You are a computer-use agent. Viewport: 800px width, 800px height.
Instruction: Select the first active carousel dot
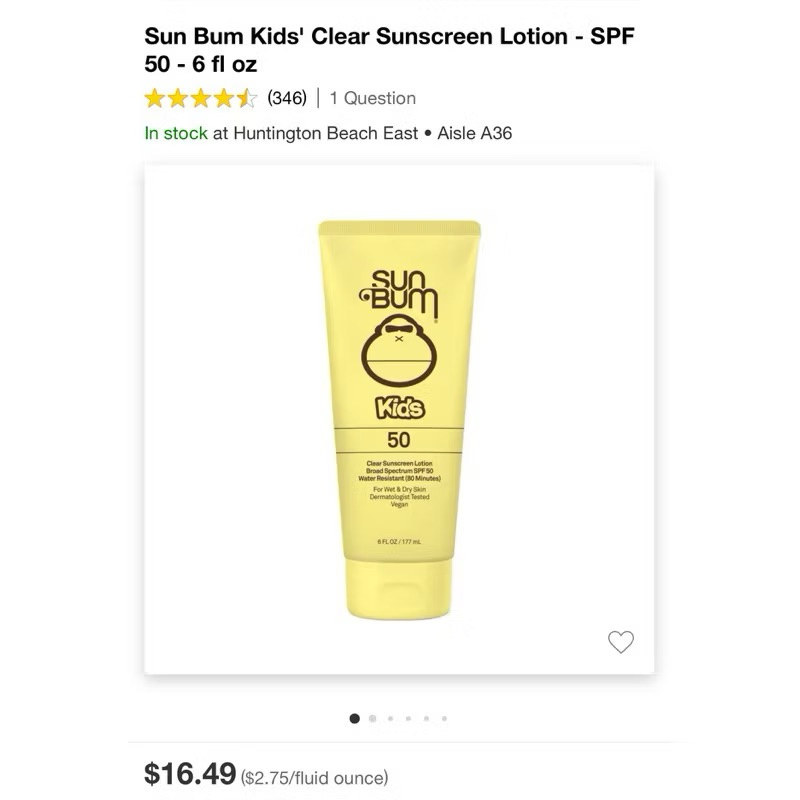[355, 718]
